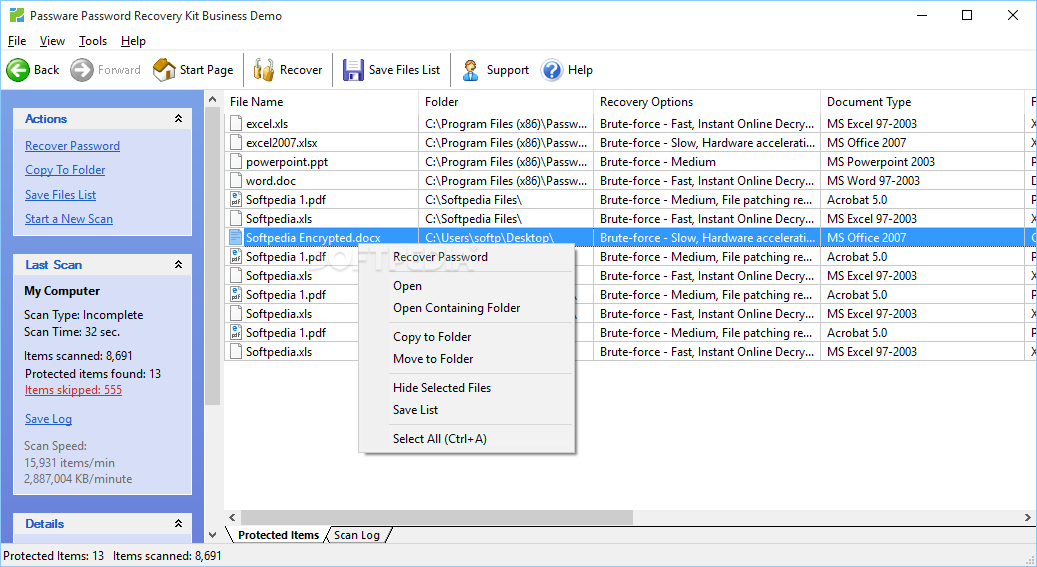
Task: Sort by the Recovery Options column header
Action: [x=707, y=102]
